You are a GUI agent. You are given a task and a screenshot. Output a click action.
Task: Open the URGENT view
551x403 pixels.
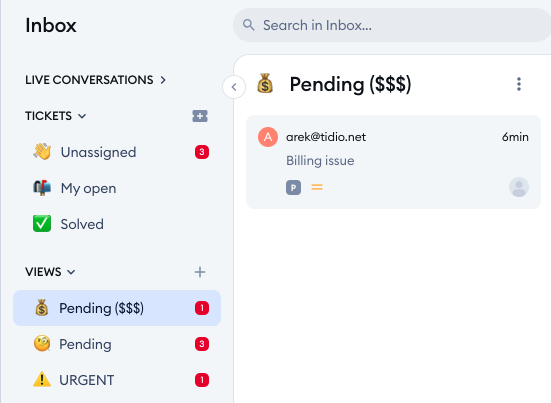117,380
